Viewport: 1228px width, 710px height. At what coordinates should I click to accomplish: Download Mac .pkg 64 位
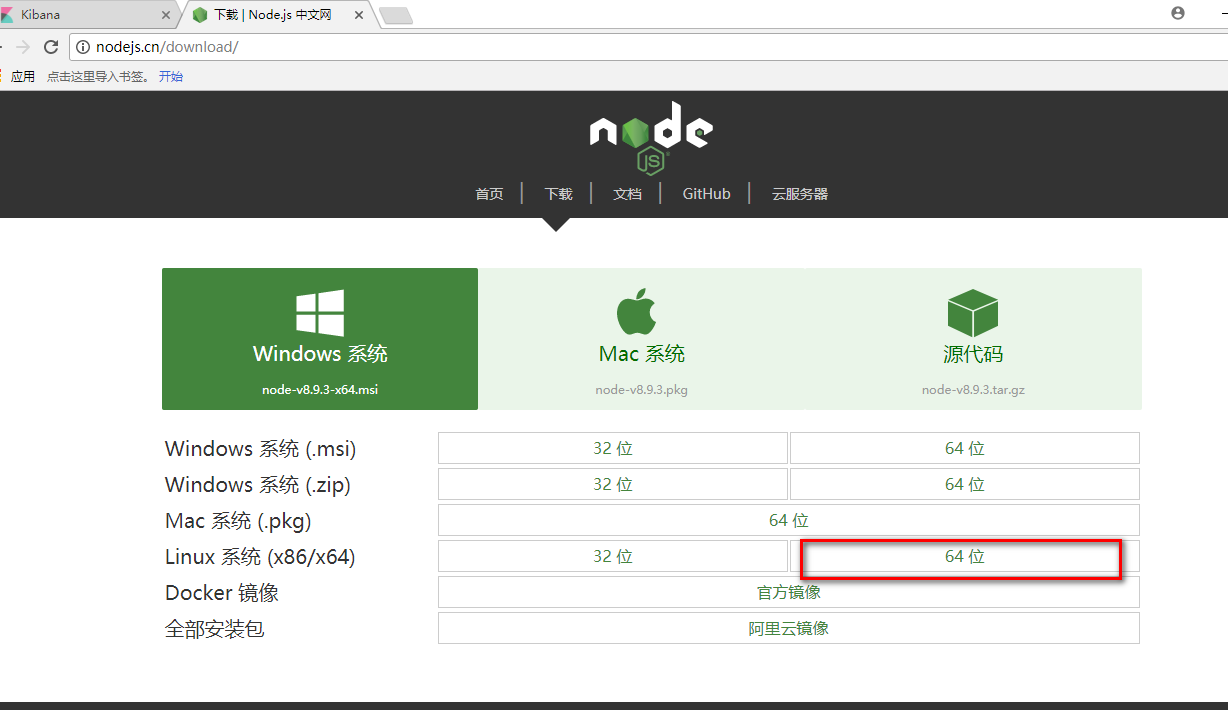789,520
